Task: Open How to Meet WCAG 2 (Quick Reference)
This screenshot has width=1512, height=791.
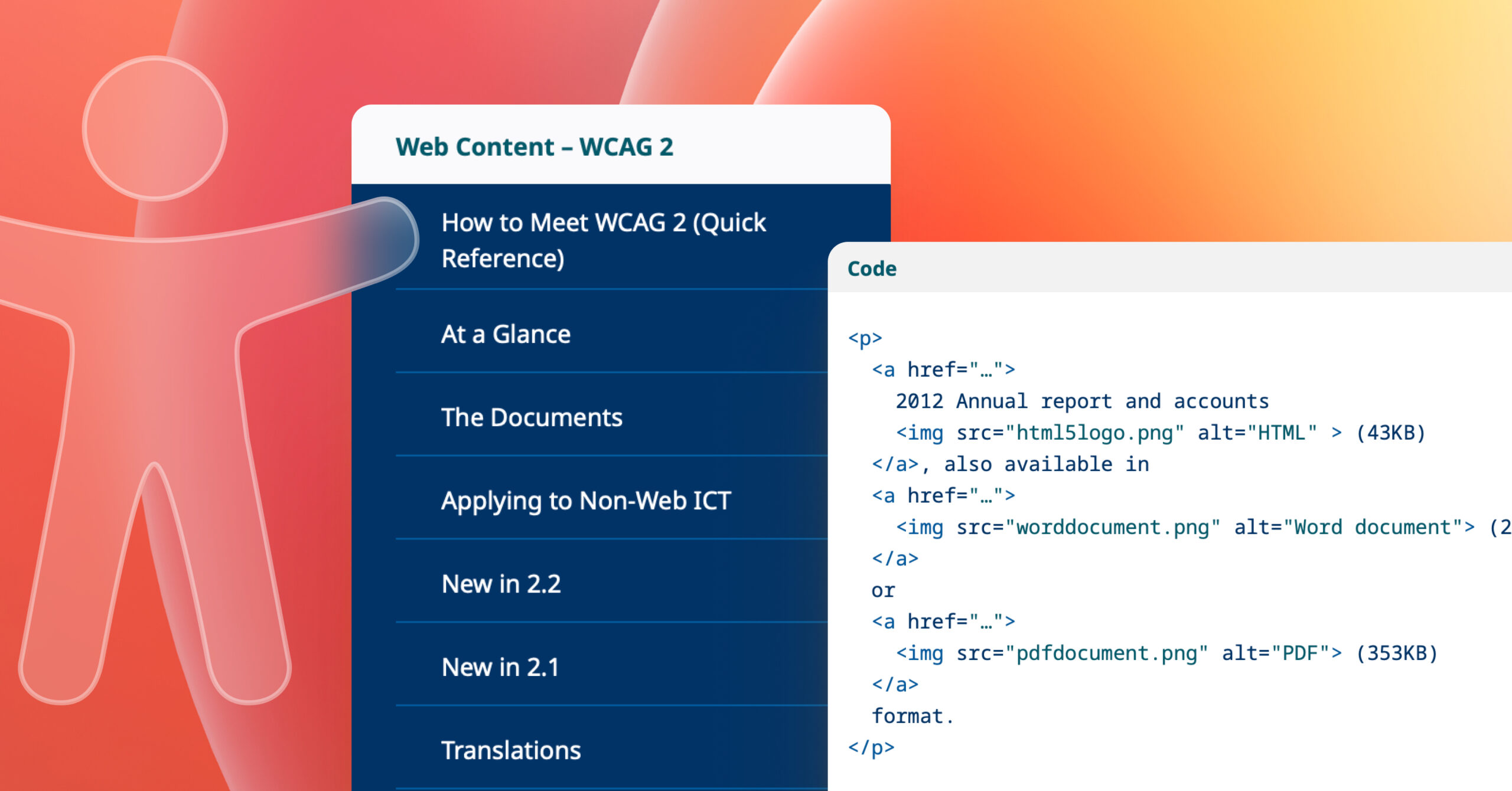Action: [603, 240]
